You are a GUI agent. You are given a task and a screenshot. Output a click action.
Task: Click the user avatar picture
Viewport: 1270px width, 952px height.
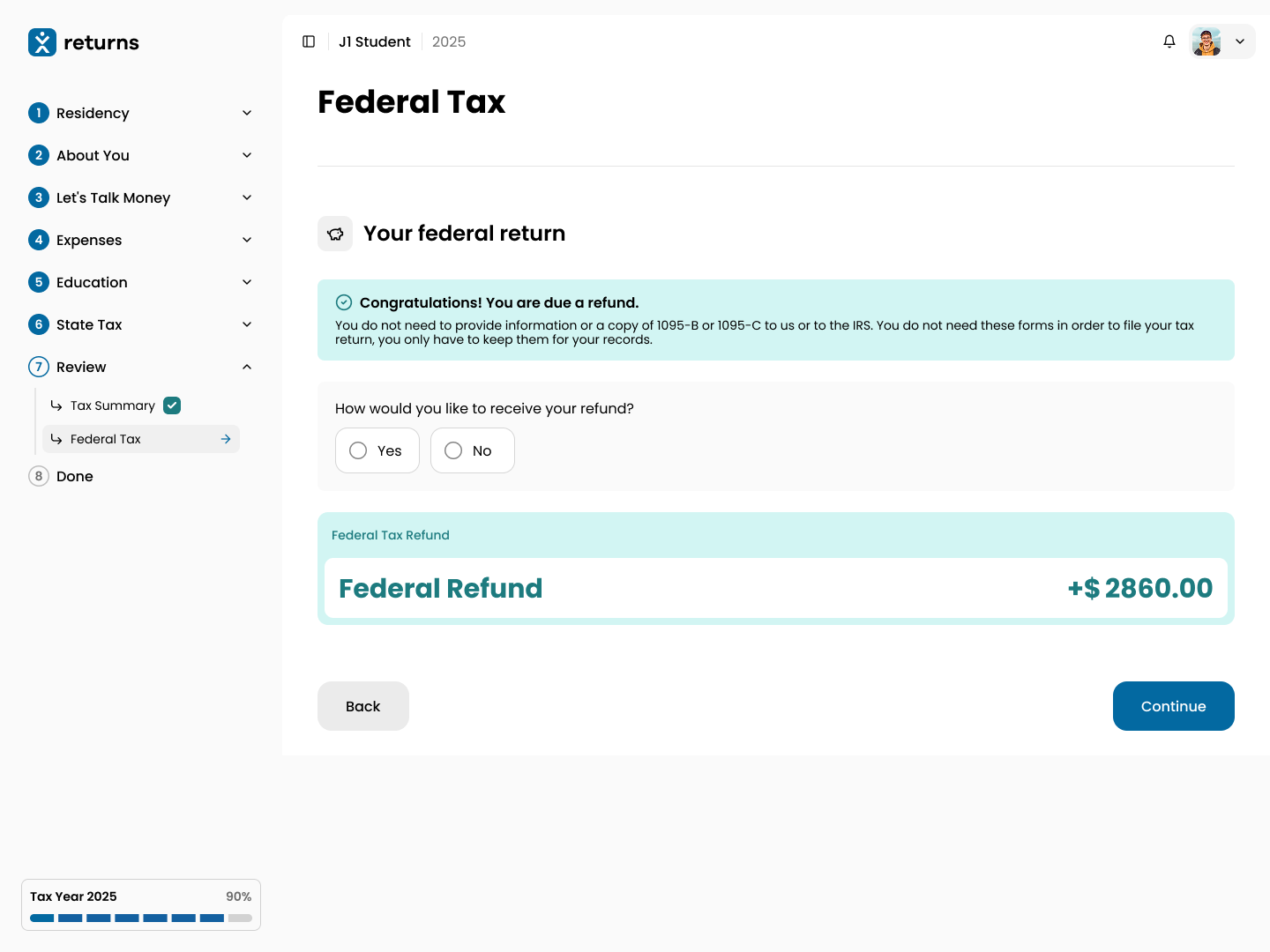pyautogui.click(x=1206, y=41)
